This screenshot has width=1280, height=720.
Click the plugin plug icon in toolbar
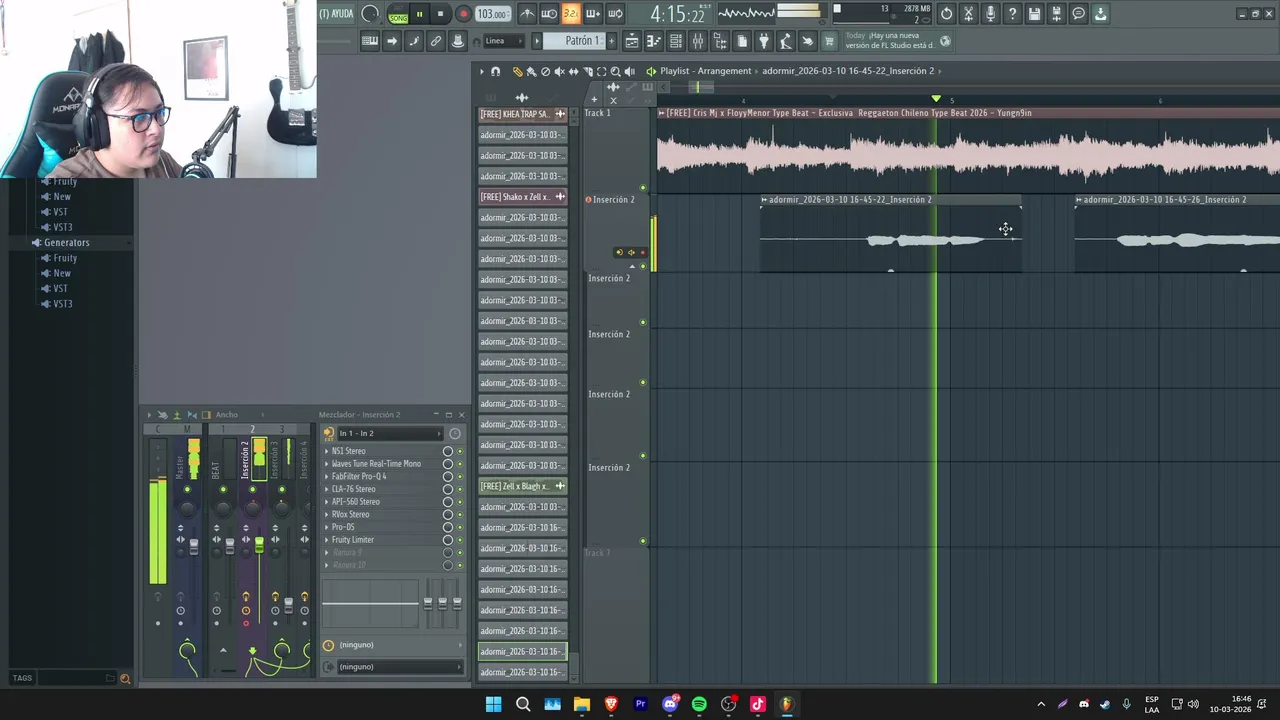coord(763,41)
